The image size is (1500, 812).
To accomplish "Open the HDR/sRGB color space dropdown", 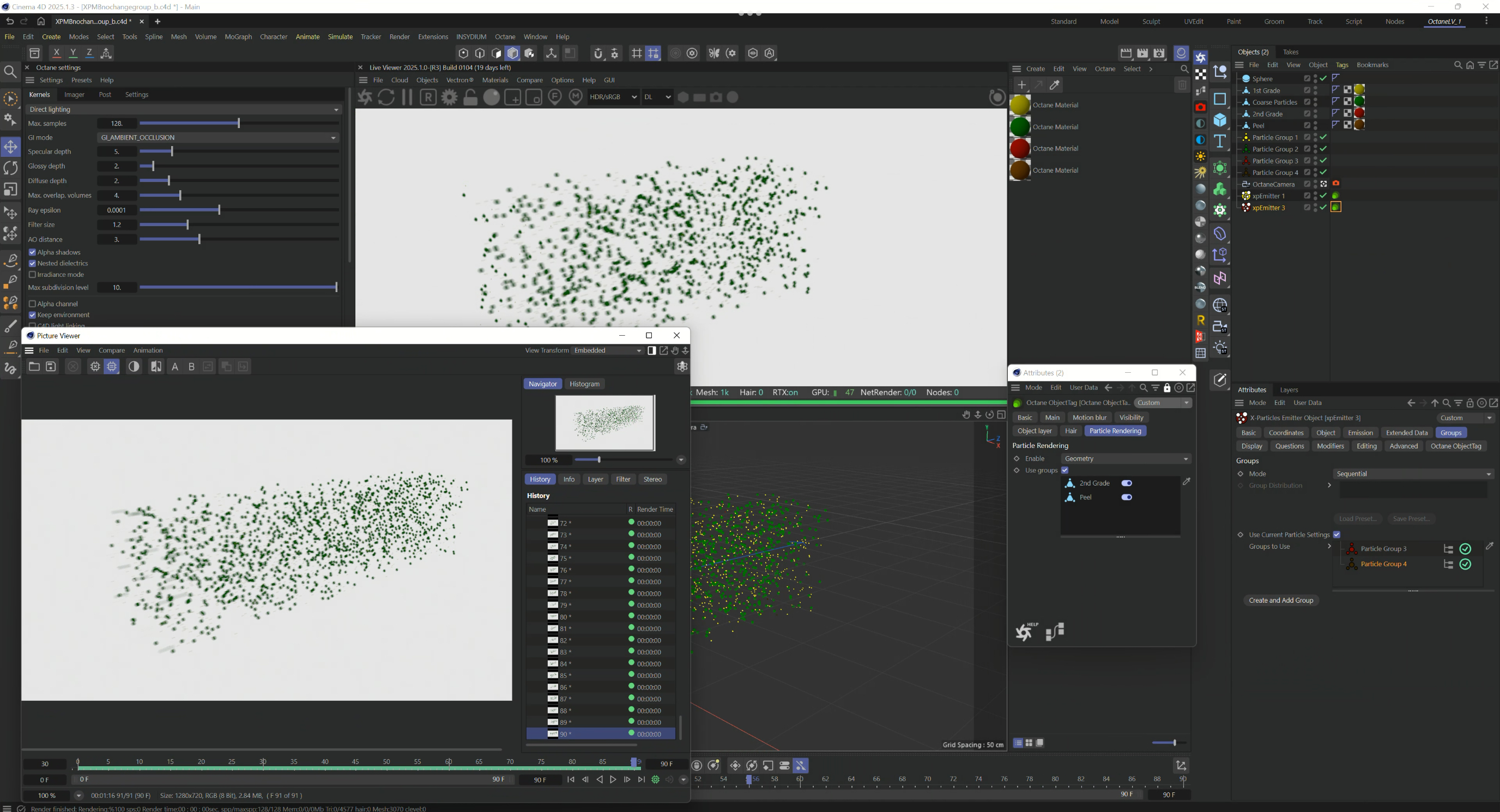I will 613,97.
